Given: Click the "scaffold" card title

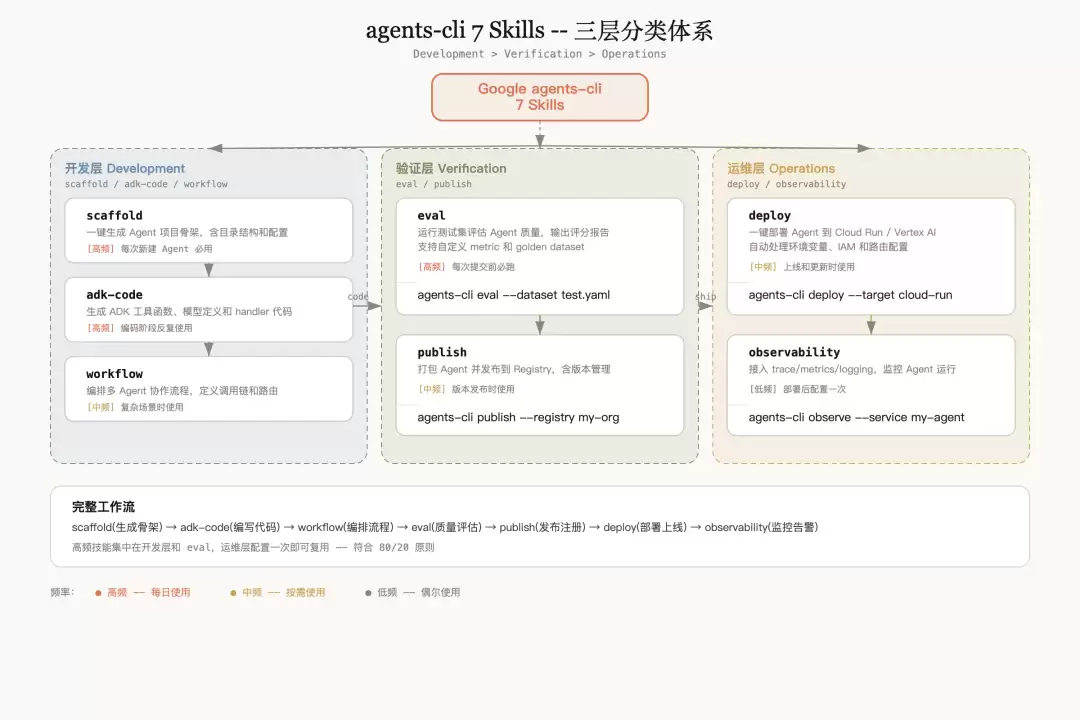Looking at the screenshot, I should click(114, 216).
